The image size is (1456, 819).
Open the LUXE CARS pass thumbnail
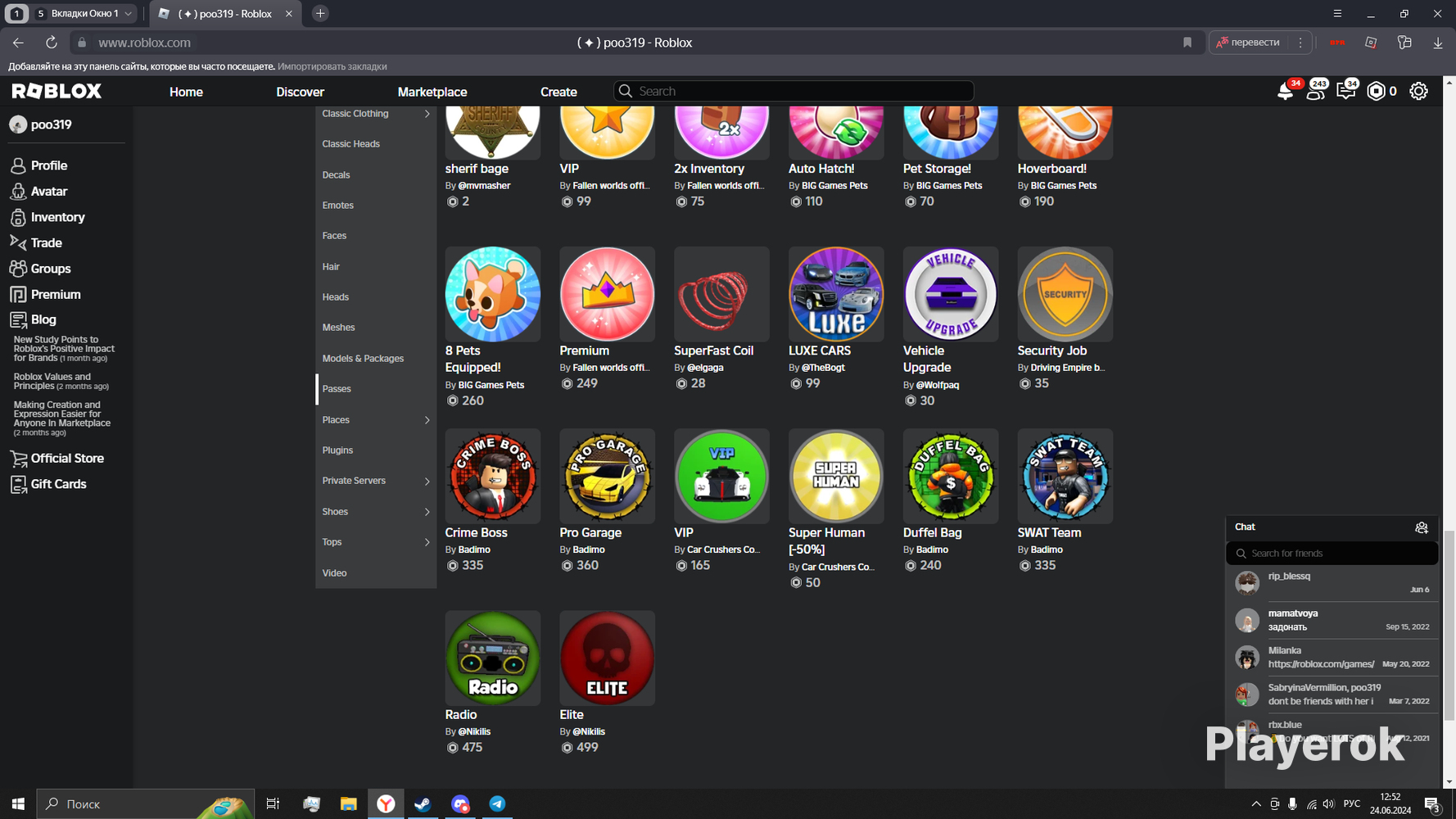836,294
